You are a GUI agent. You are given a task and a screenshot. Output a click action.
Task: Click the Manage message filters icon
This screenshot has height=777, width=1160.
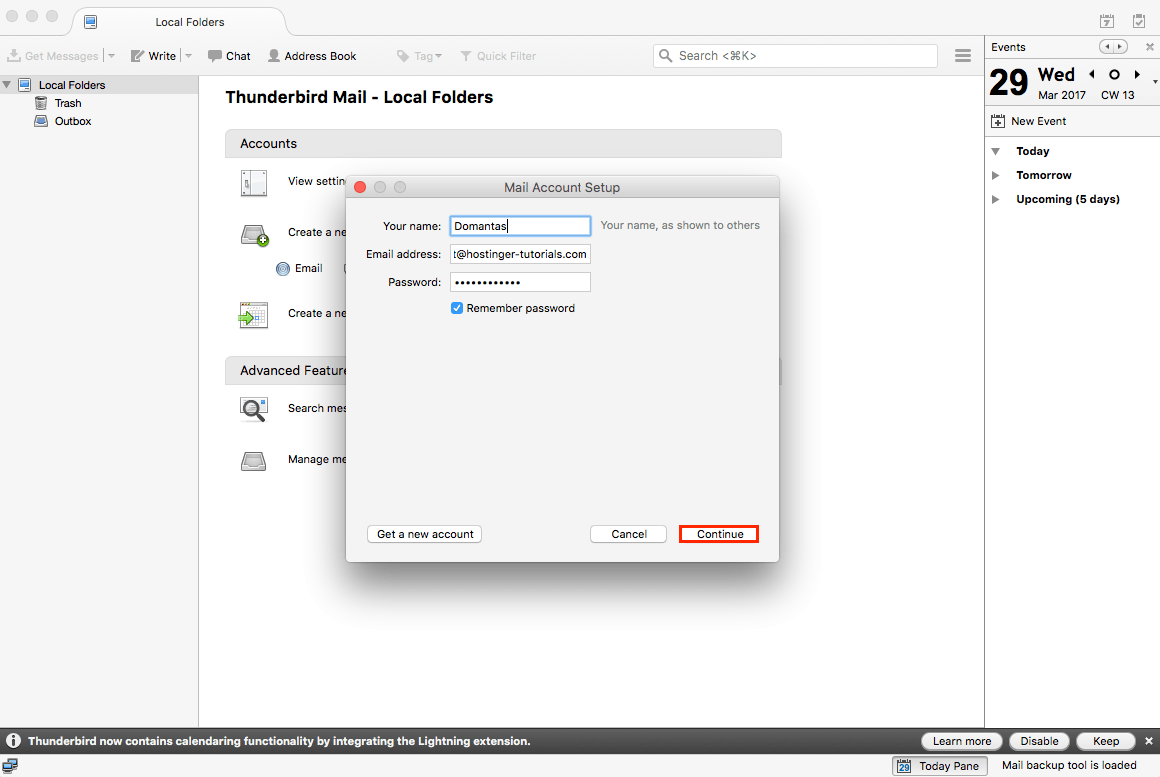[253, 461]
